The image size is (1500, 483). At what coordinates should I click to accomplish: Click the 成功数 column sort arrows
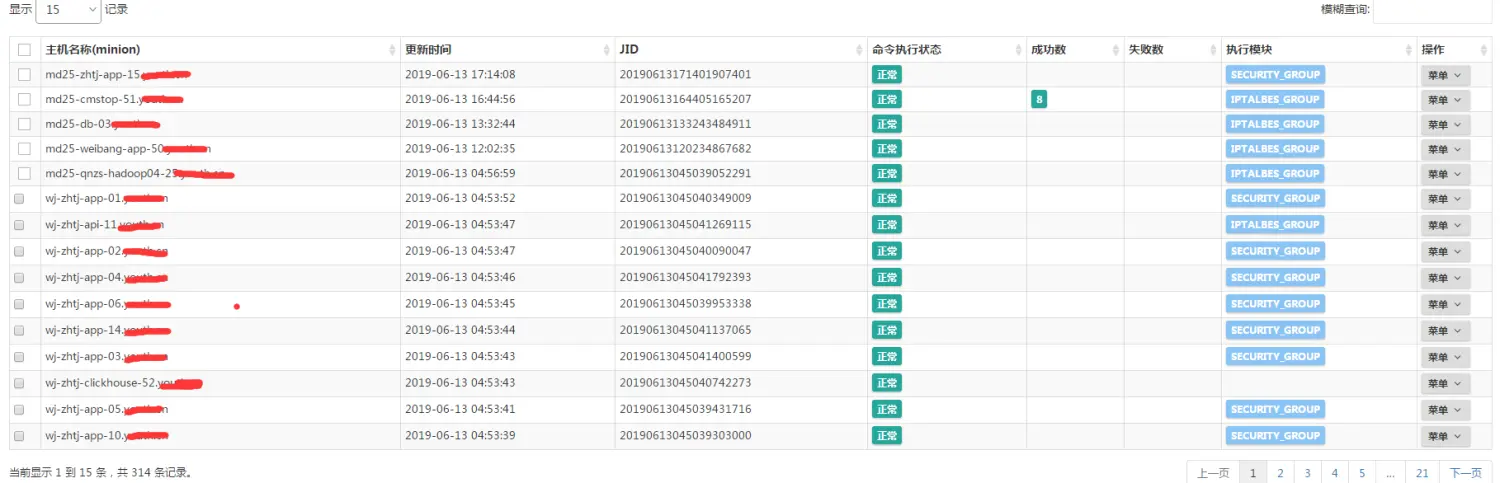click(x=1116, y=50)
